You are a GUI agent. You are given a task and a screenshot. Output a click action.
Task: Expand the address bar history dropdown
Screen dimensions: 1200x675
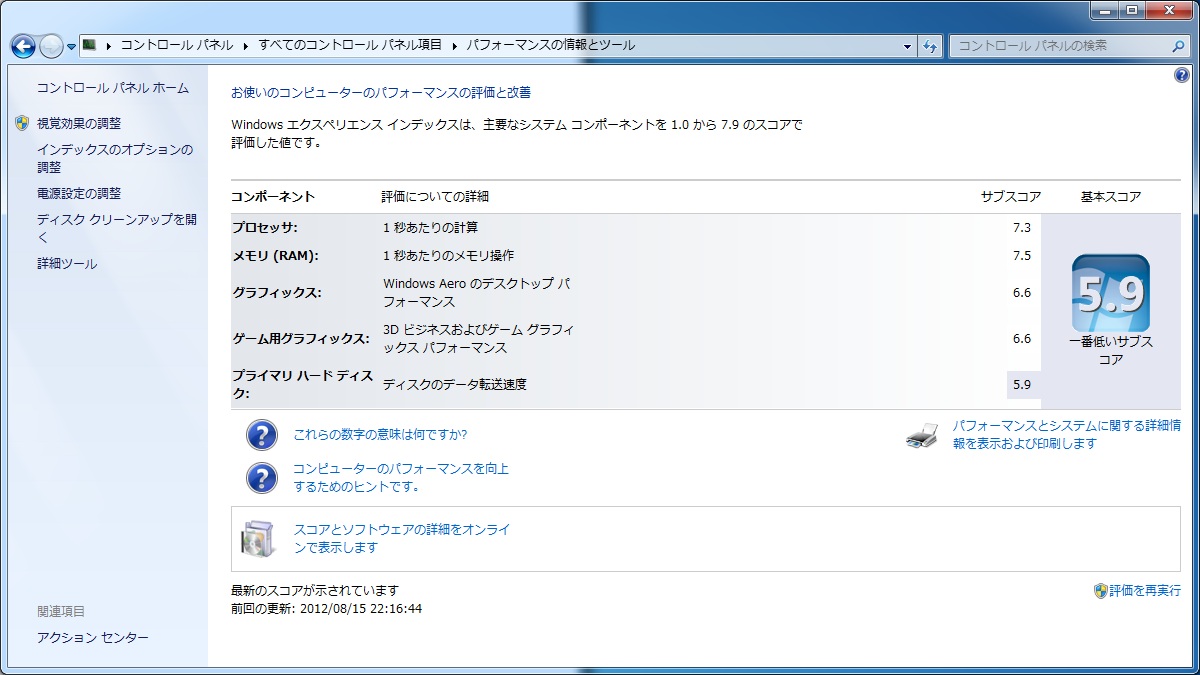[x=907, y=46]
